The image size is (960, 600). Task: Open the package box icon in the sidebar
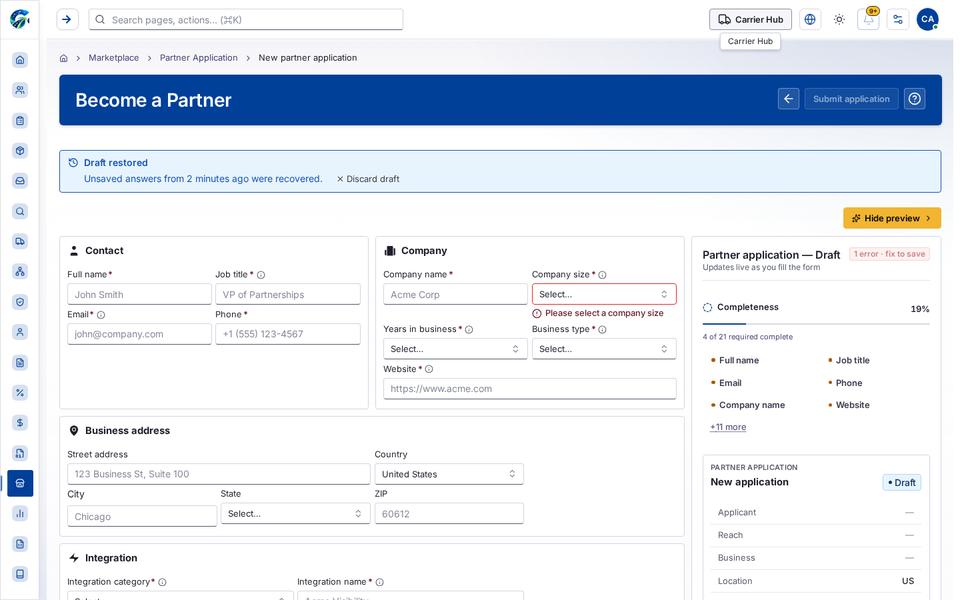pyautogui.click(x=20, y=151)
